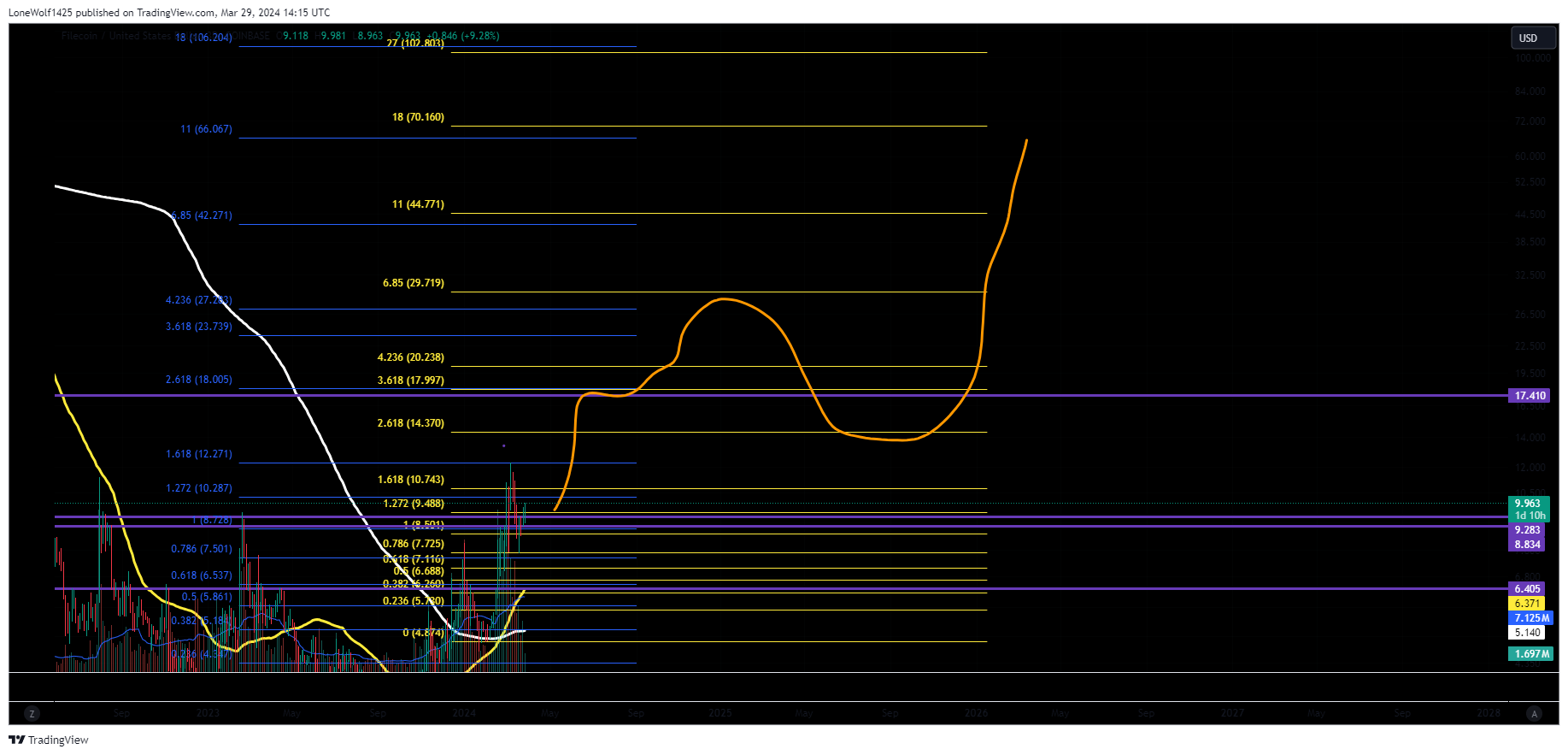Viewport: 1568px width, 755px height.
Task: Click the 1d 10h countdown label
Action: [1530, 516]
